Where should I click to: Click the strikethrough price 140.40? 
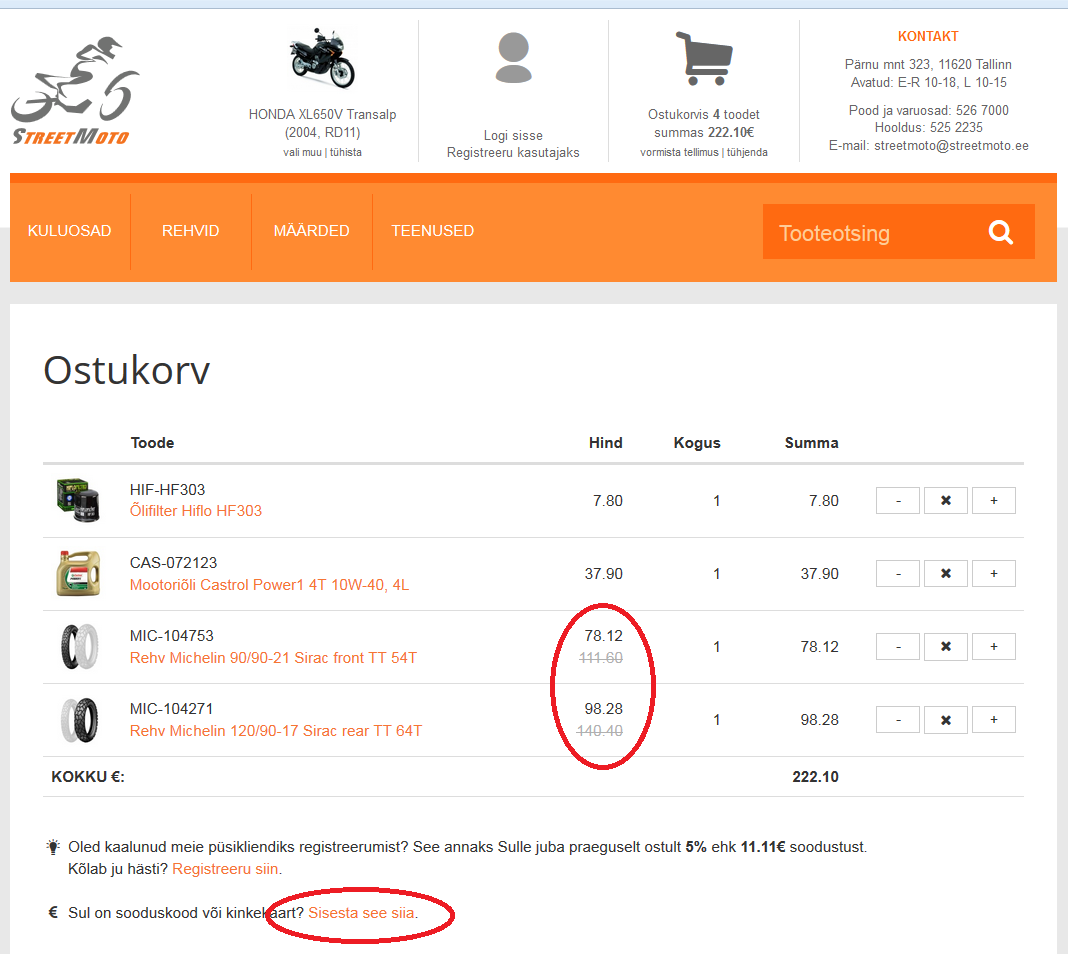[600, 731]
